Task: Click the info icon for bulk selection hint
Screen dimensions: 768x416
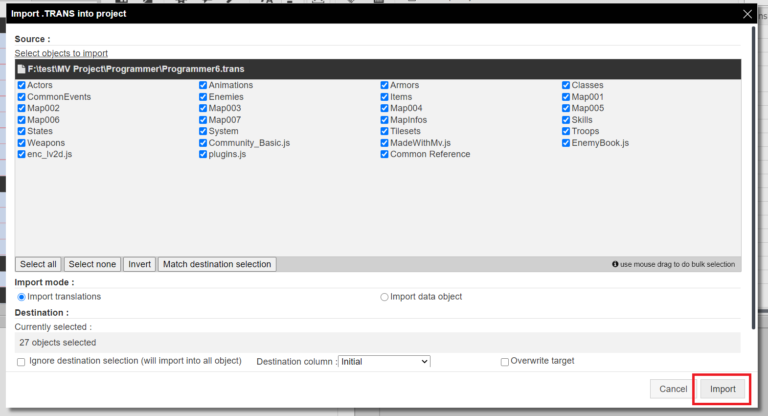Action: click(x=615, y=265)
